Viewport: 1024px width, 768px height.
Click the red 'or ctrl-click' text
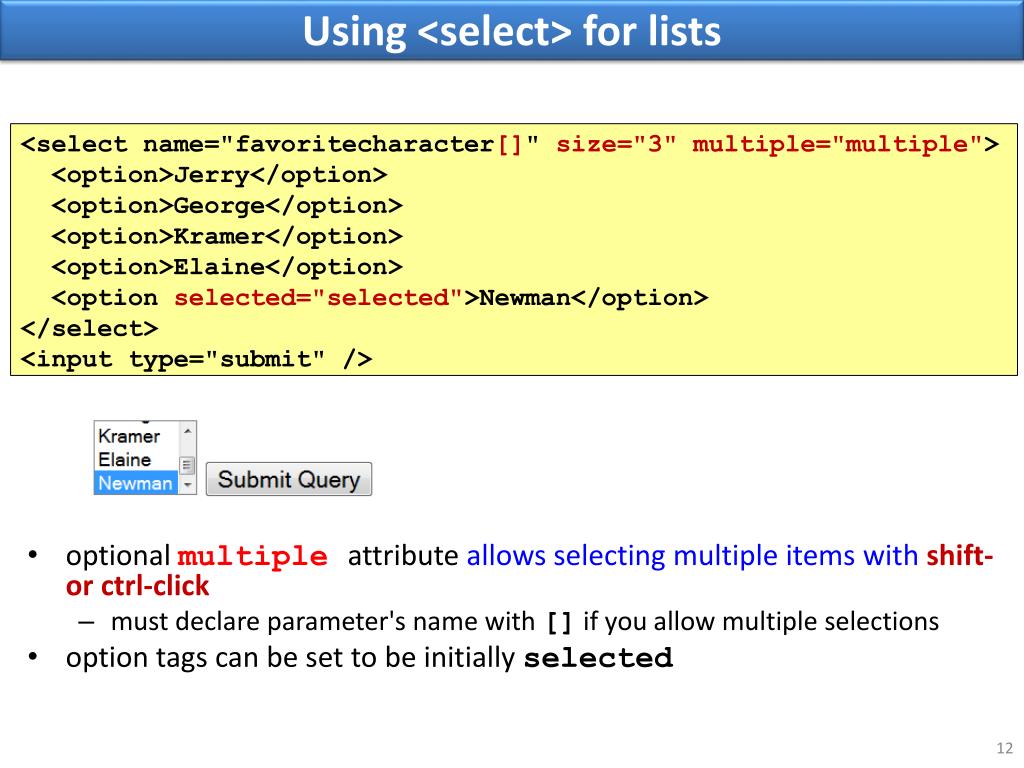pos(138,586)
